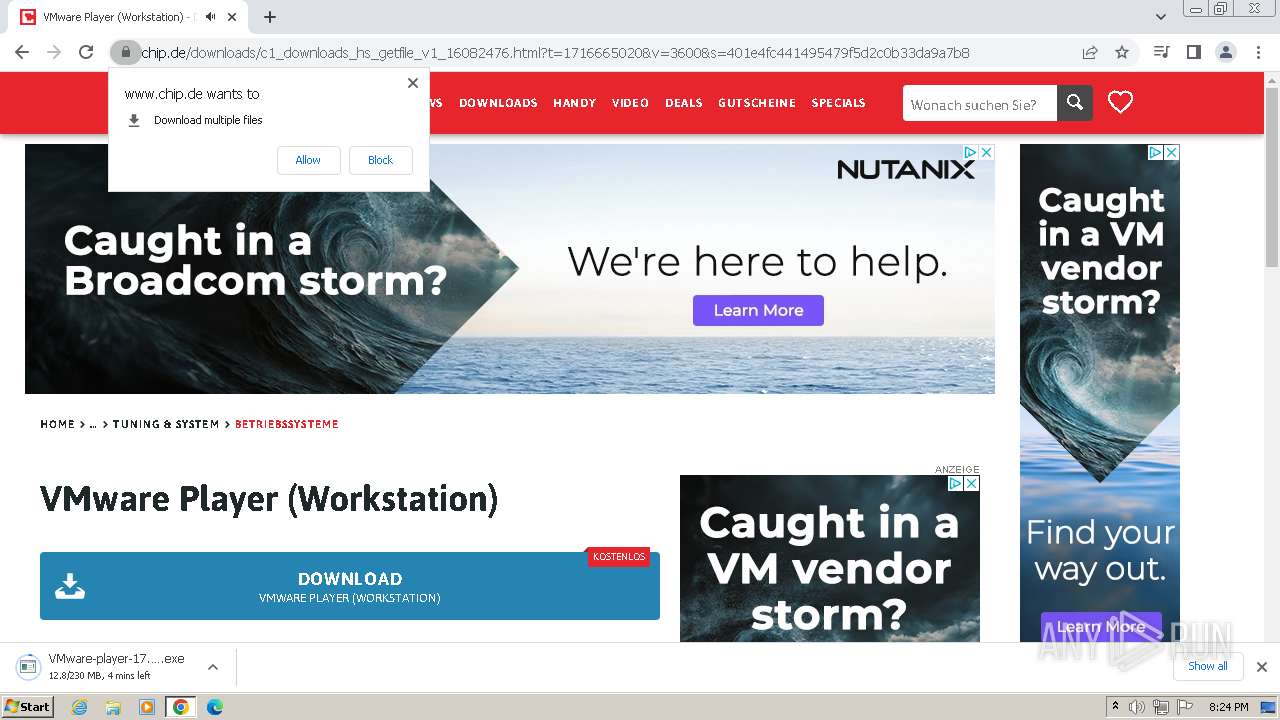Open the HANDY nav menu
This screenshot has width=1280, height=720.
coord(574,103)
